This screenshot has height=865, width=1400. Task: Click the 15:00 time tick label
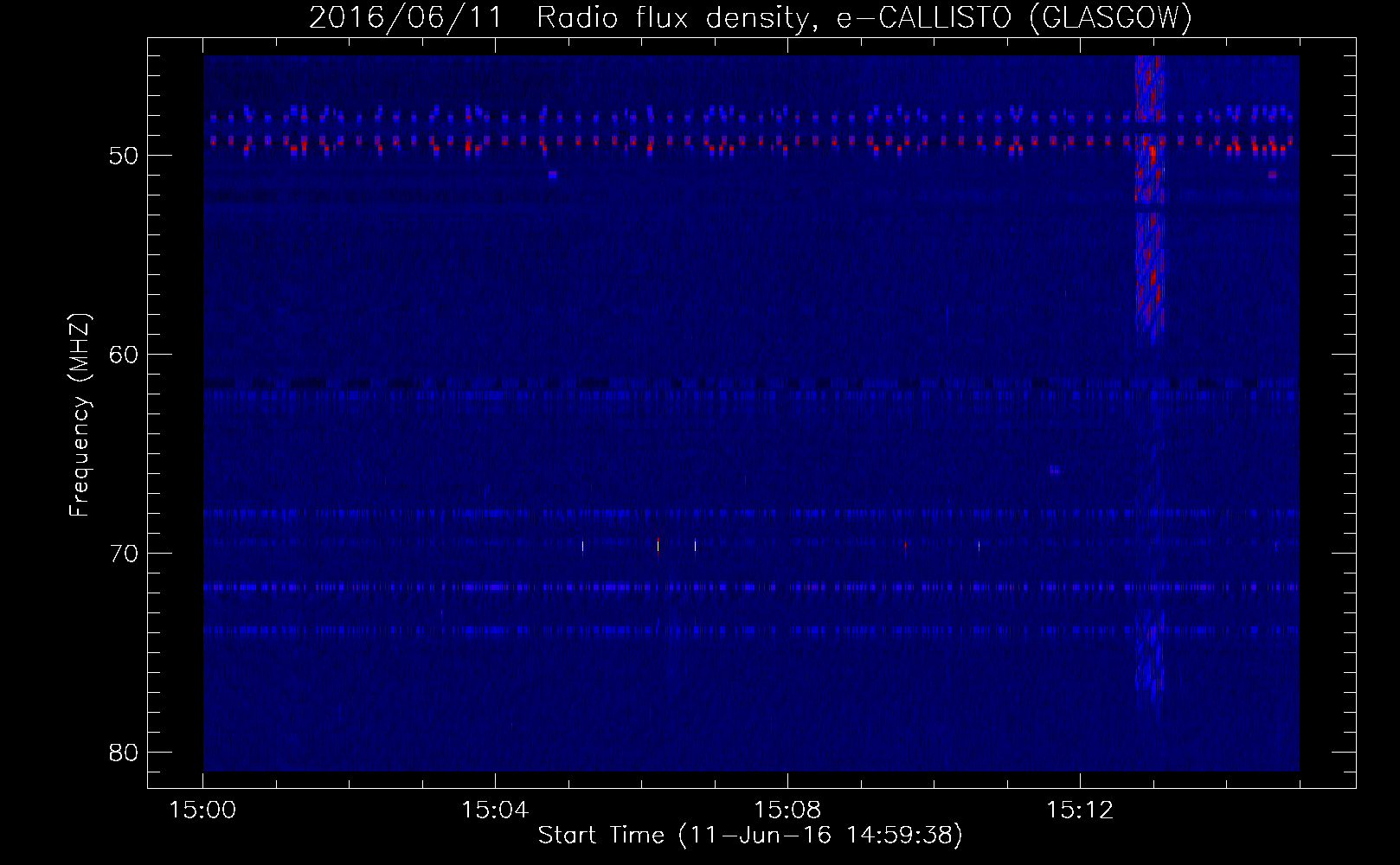point(203,811)
